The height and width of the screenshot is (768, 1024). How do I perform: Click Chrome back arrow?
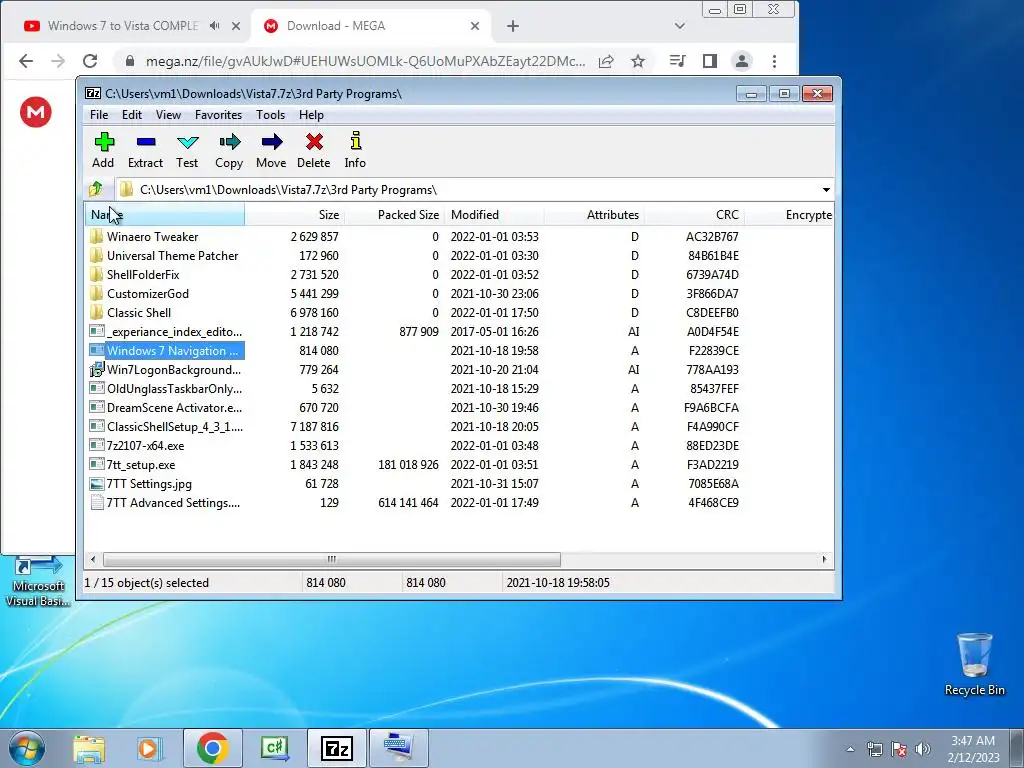(x=26, y=61)
